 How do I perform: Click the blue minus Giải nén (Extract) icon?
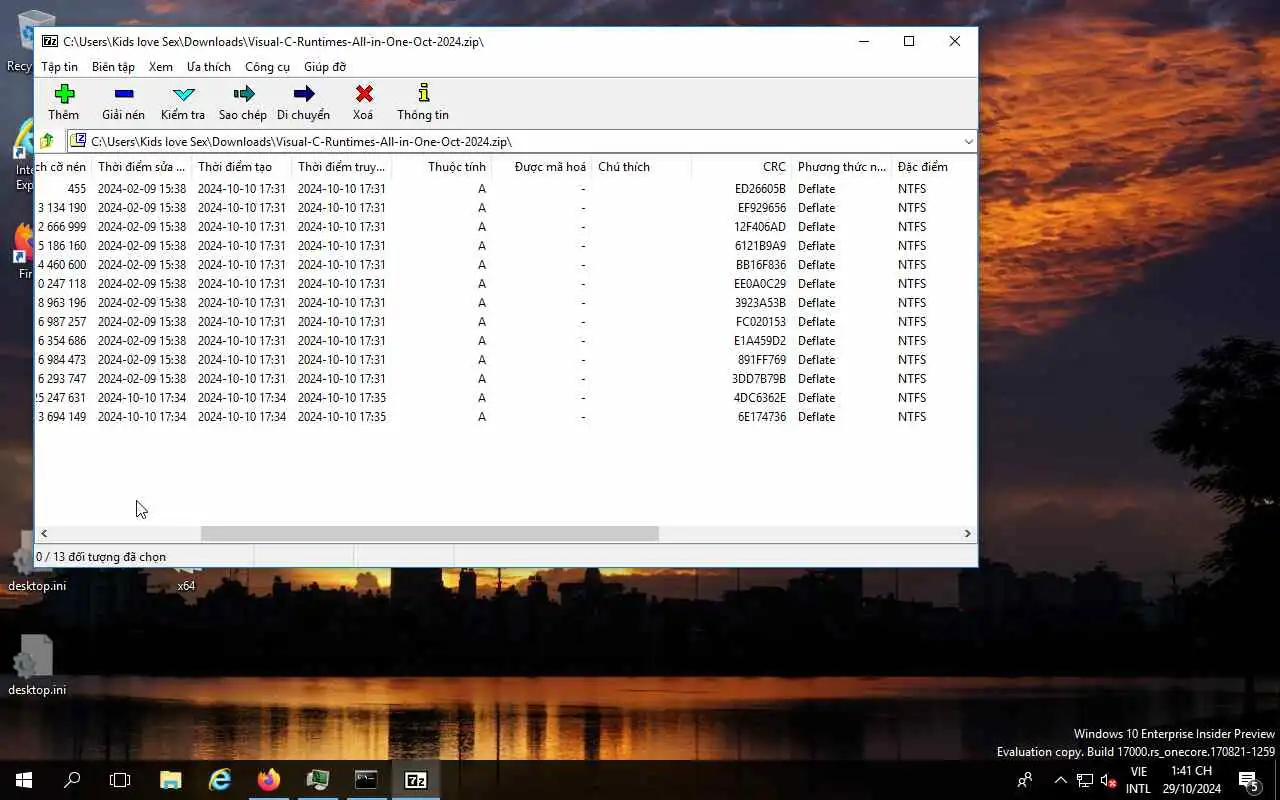pos(124,94)
